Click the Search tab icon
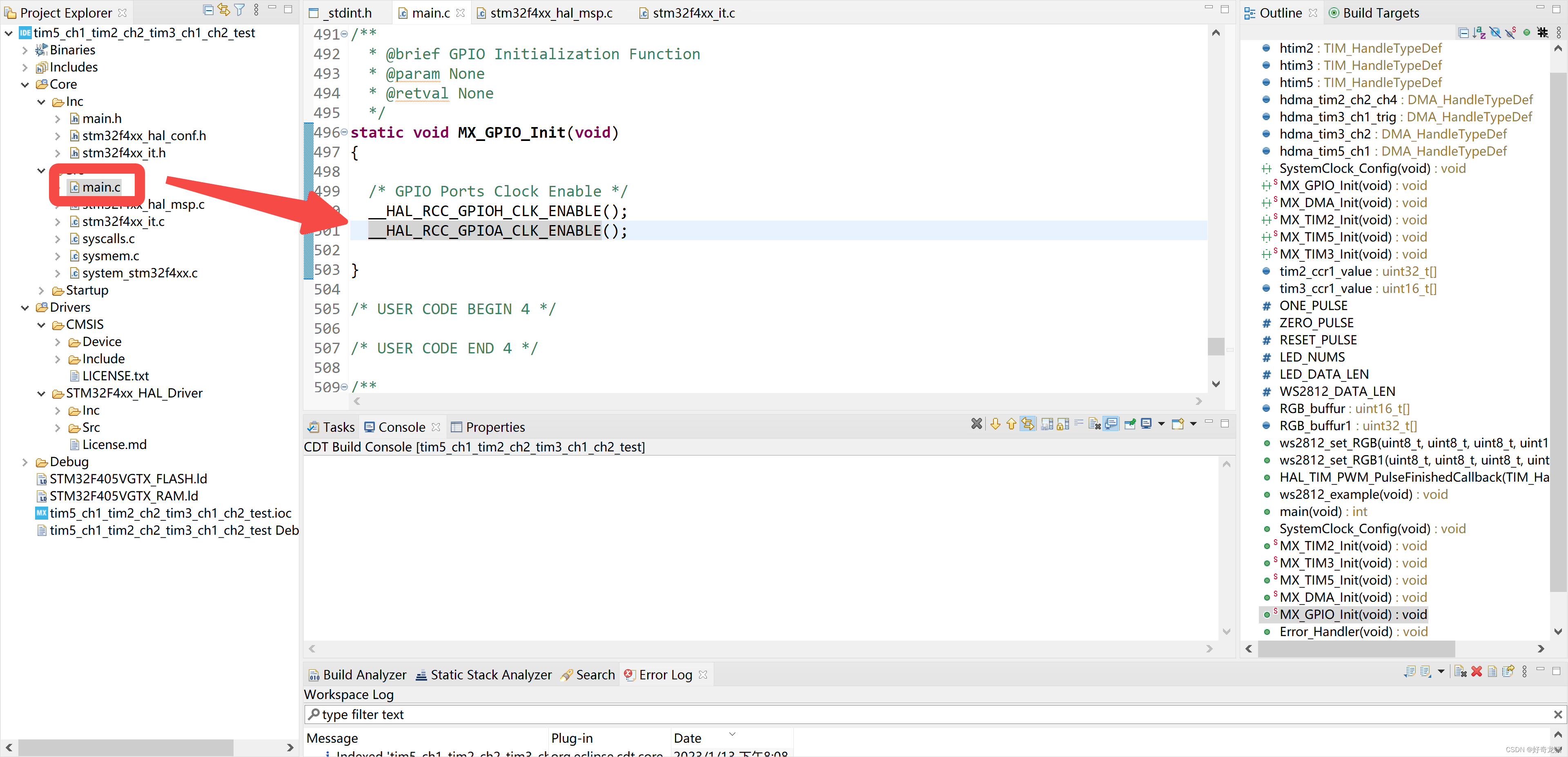1568x757 pixels. [x=566, y=674]
